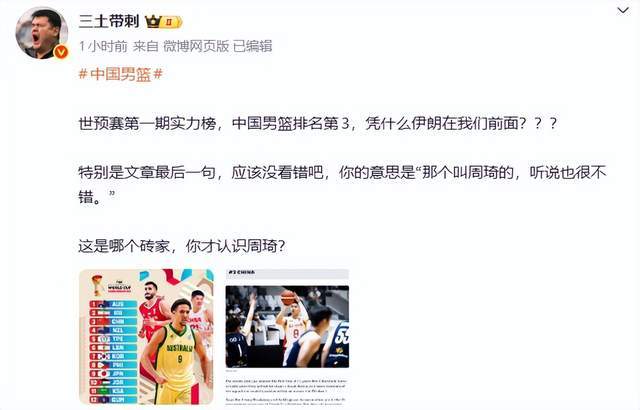
Task: Select the AUS first-place ranking row
Action: click(x=113, y=304)
